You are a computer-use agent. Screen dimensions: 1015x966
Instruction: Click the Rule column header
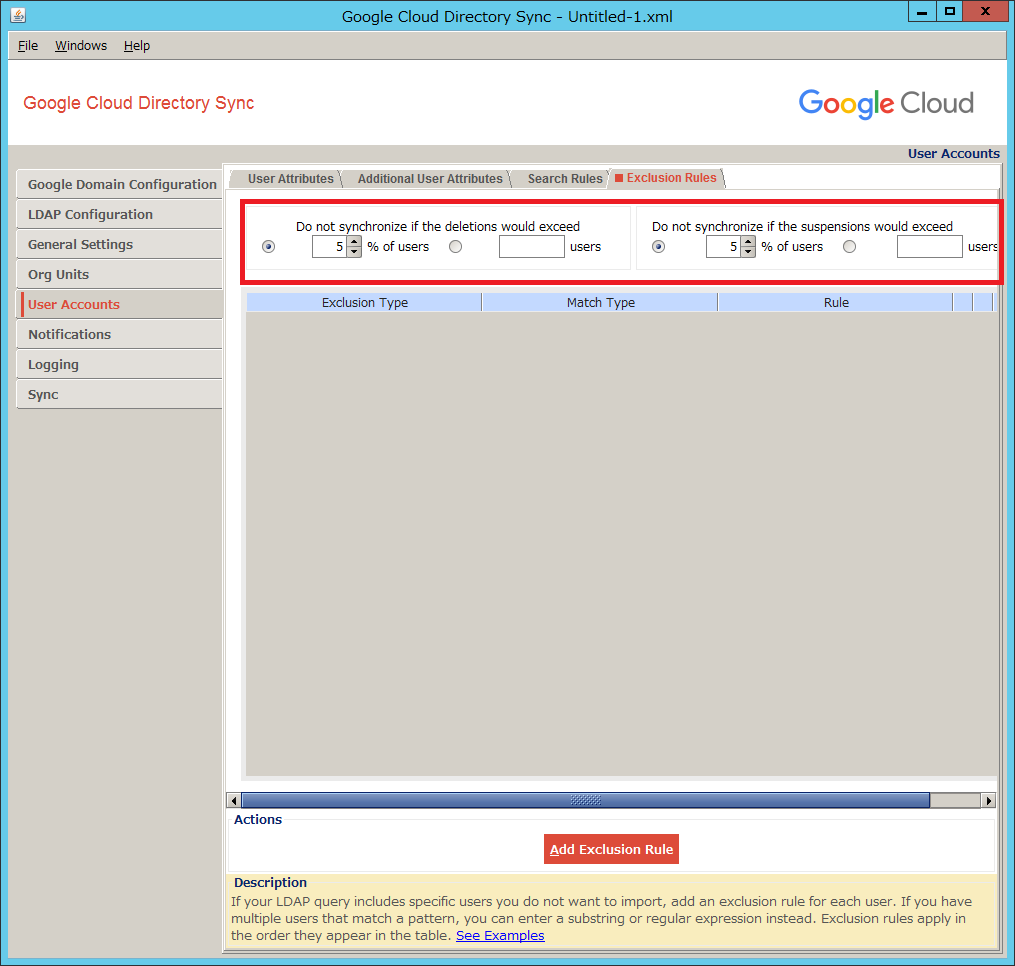[x=836, y=302]
